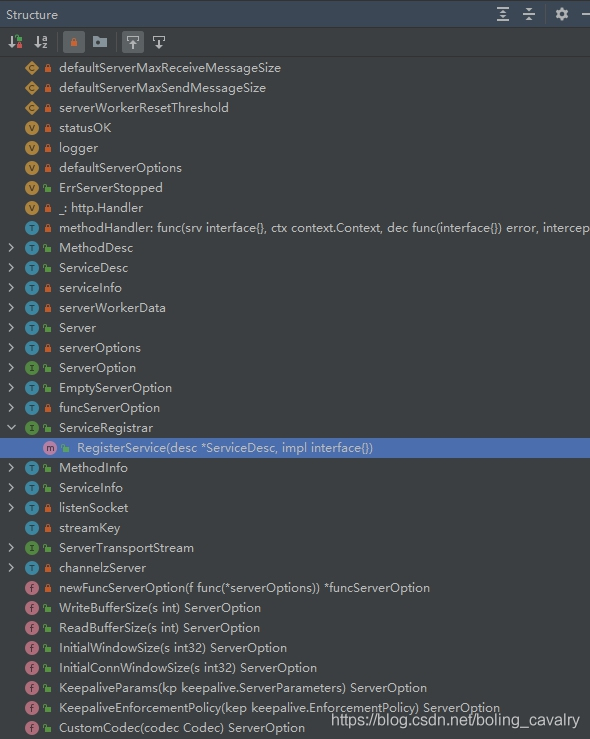
Task: Select the defaultServerOptions text
Action: 120,168
